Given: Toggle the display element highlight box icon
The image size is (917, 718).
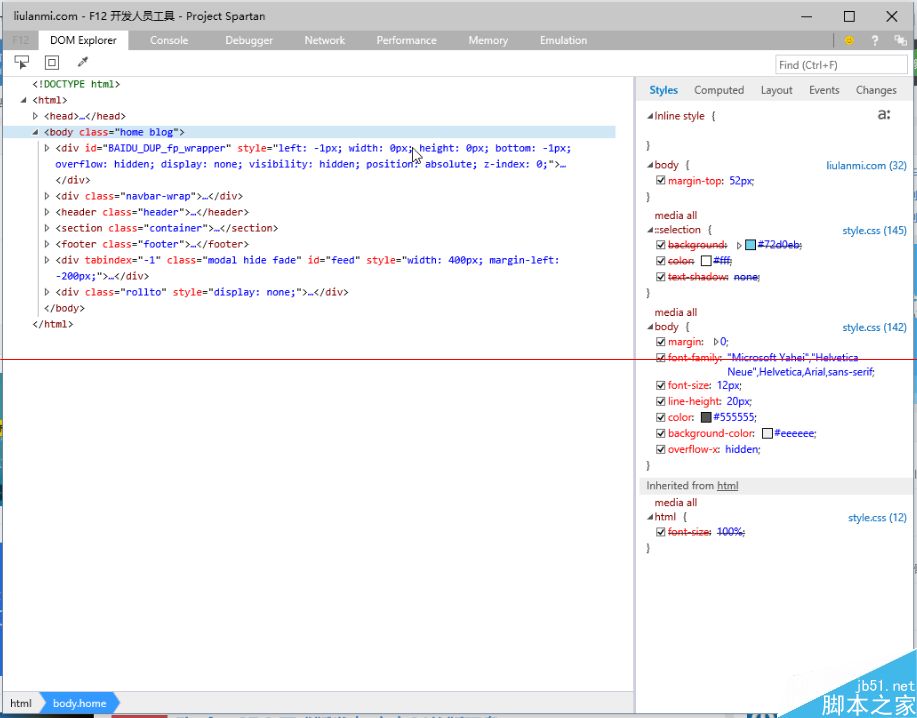Looking at the screenshot, I should [52, 63].
